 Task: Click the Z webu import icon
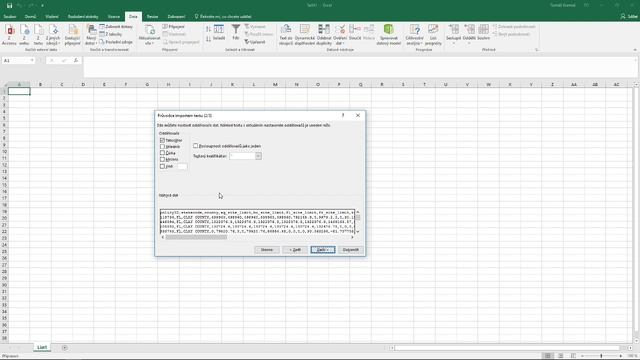click(x=24, y=34)
